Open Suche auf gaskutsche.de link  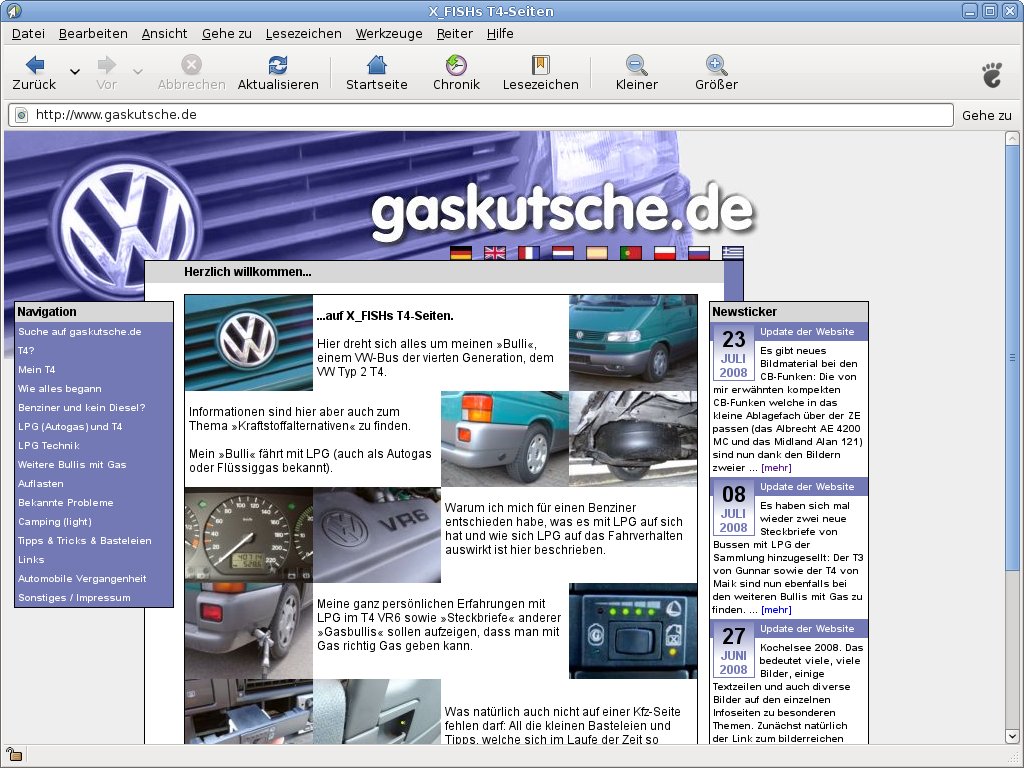pos(80,332)
